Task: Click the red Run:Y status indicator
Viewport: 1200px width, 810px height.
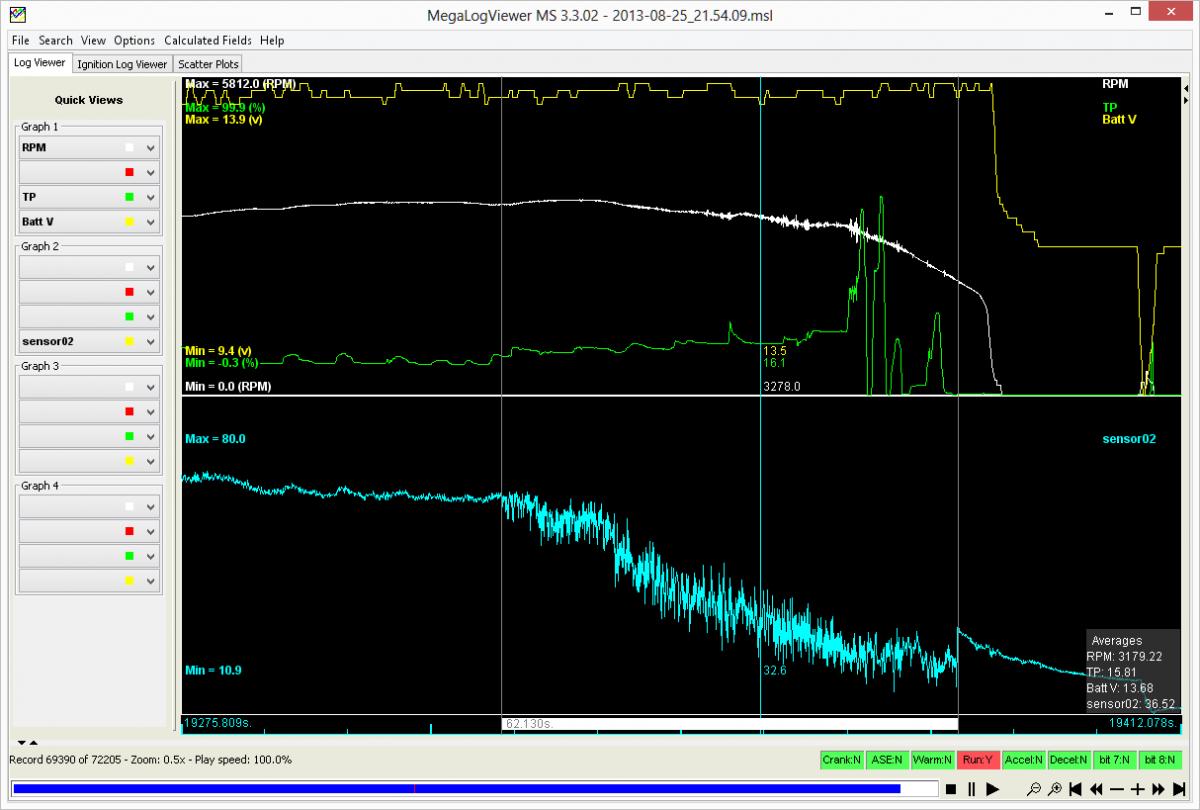Action: pos(977,760)
